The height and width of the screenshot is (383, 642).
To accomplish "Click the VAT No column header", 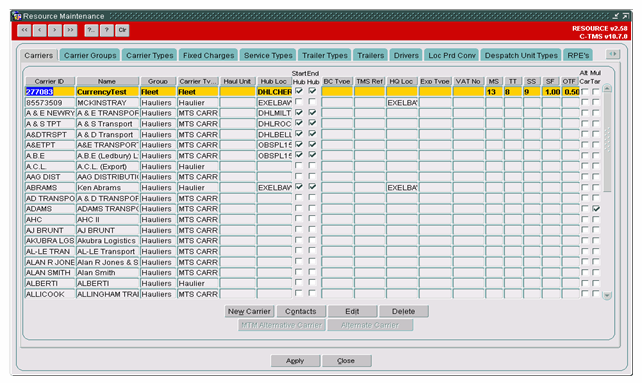I will [468, 82].
